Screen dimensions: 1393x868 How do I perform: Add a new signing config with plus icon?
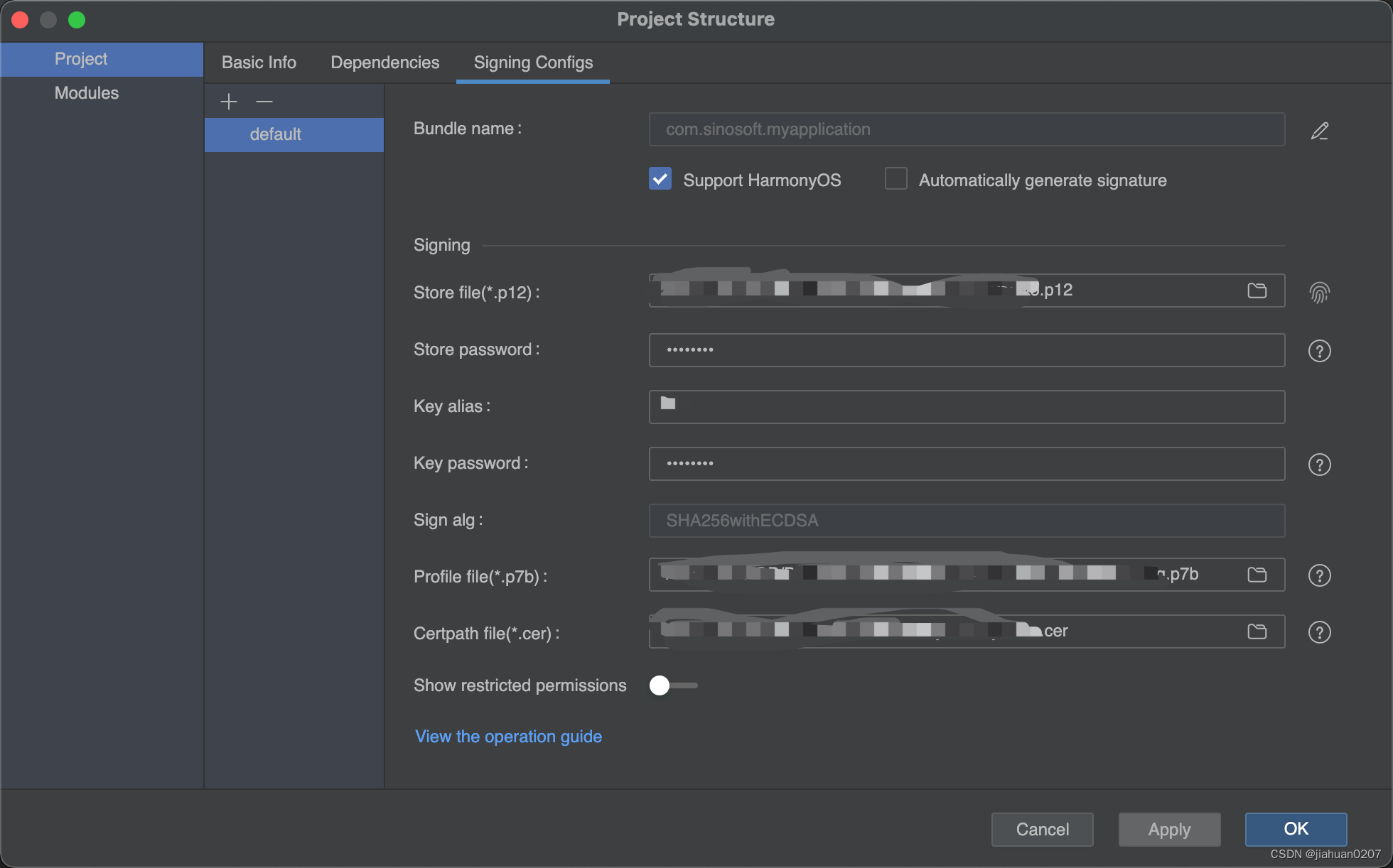pyautogui.click(x=229, y=102)
